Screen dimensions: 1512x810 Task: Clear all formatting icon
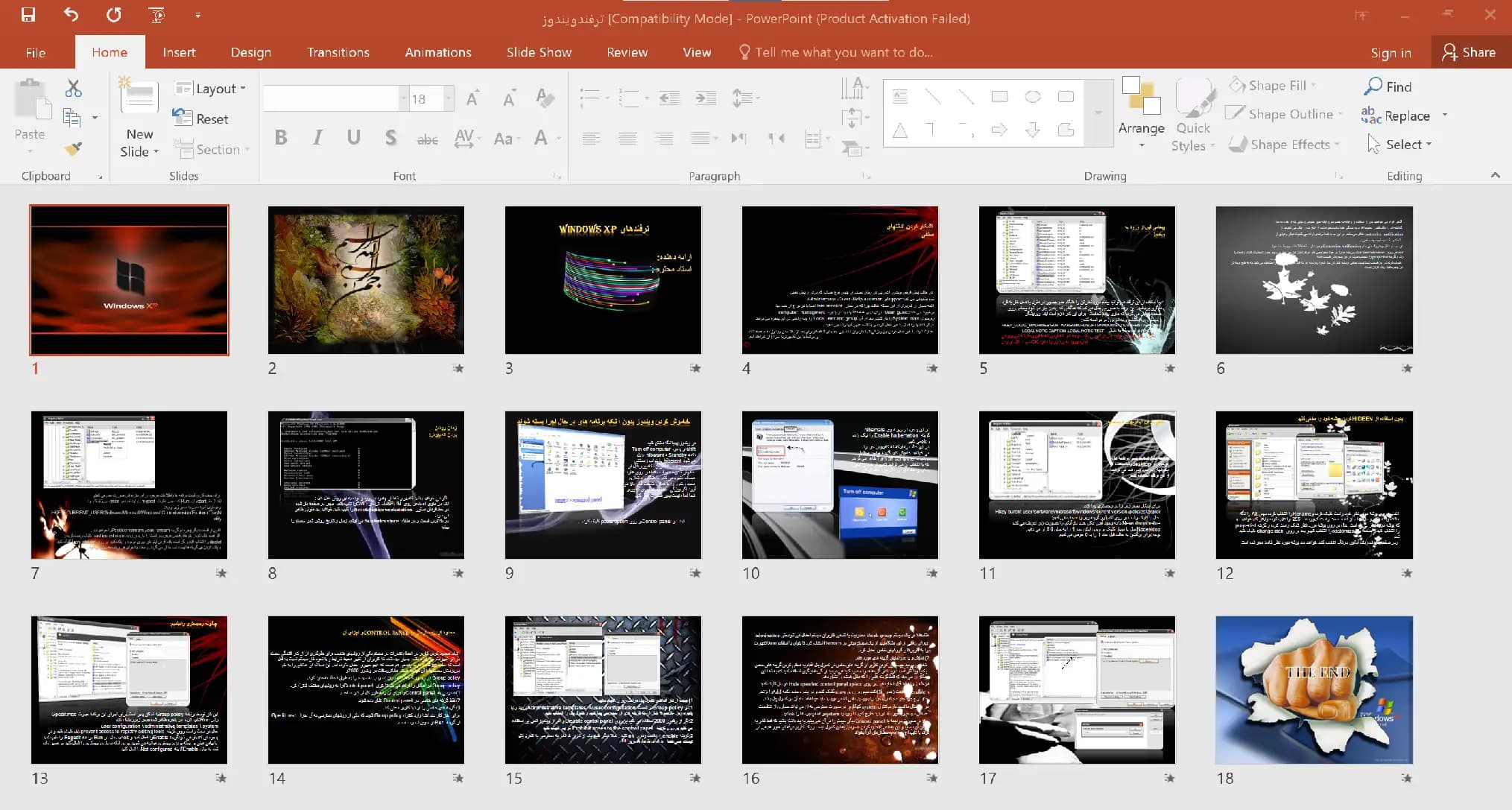point(545,98)
